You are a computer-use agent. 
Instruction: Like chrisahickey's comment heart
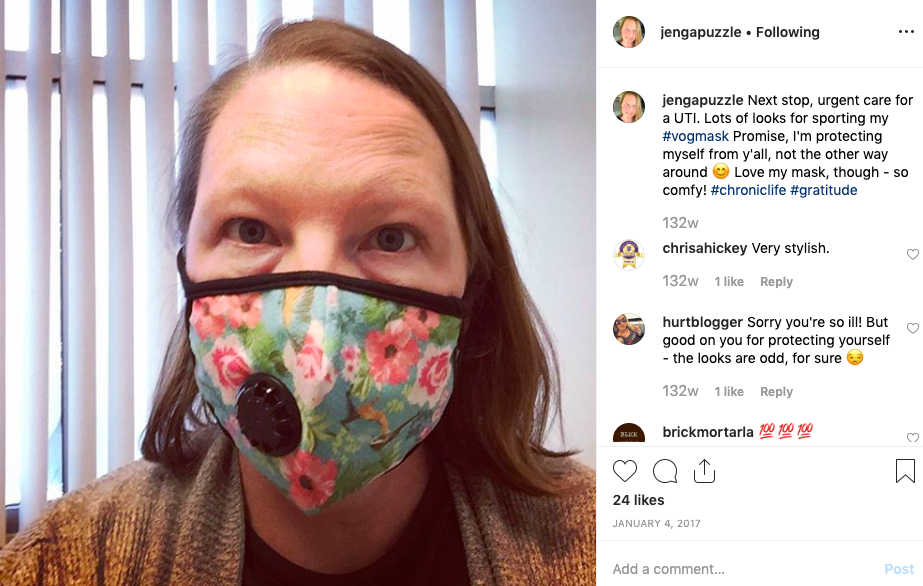[912, 254]
